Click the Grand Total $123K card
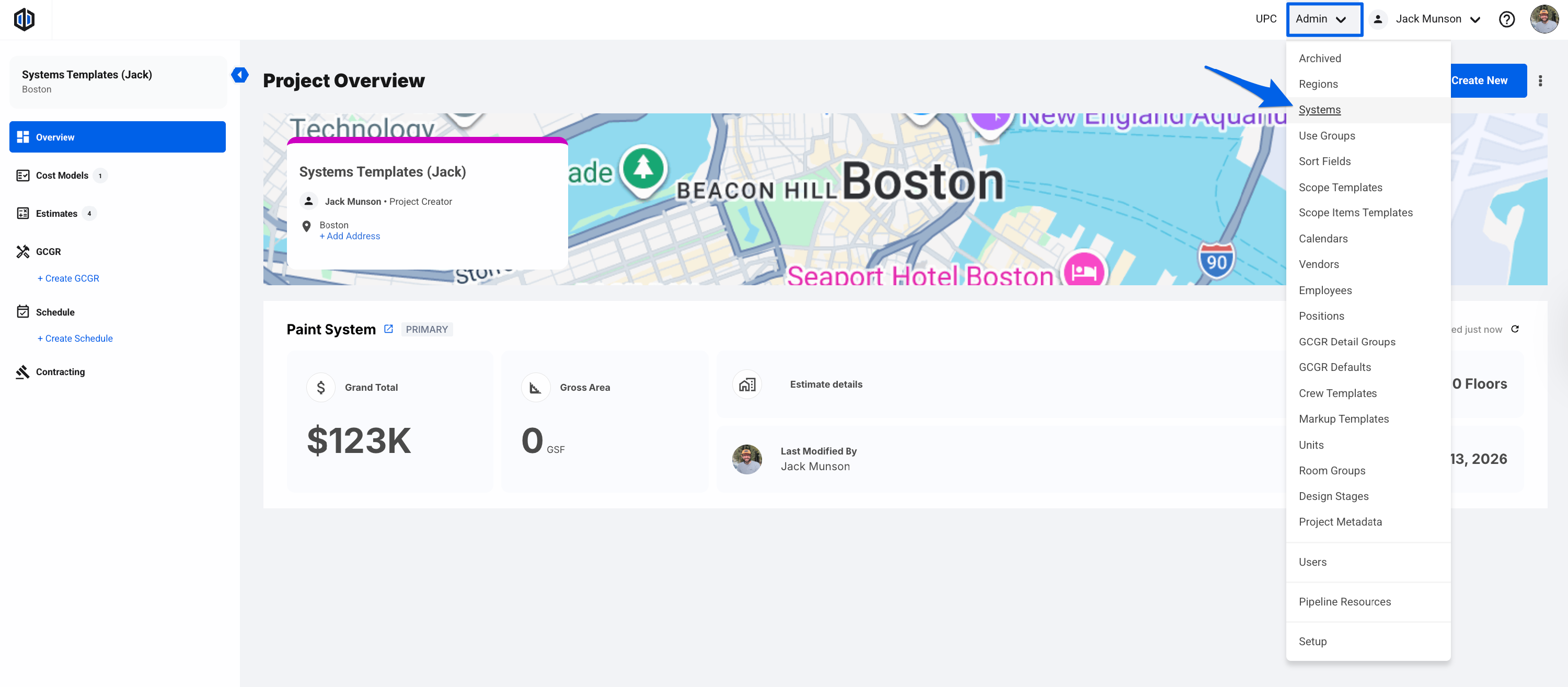1568x687 pixels. 389,421
